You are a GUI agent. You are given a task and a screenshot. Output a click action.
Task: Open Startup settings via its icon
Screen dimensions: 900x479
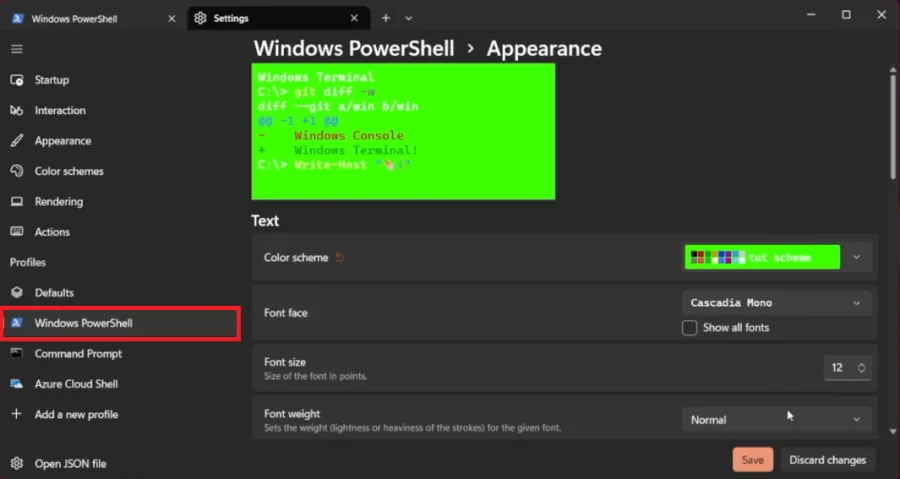17,80
